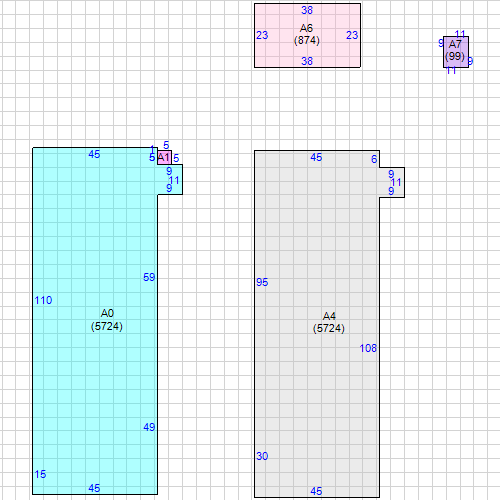This screenshot has width=500, height=500.
Task: Click the 23 label on A6's right side
Action: [x=352, y=35]
